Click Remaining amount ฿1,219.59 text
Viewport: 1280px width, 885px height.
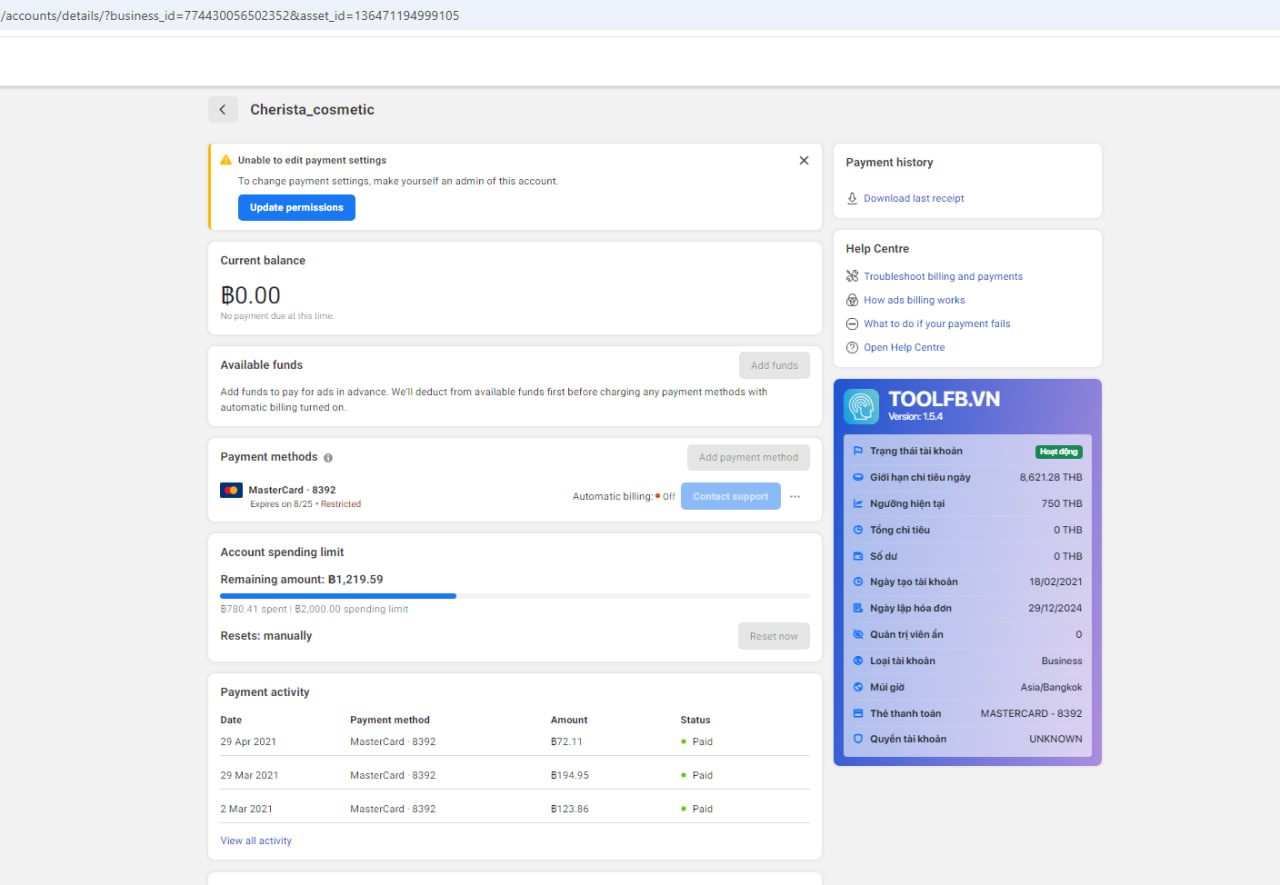[x=302, y=579]
